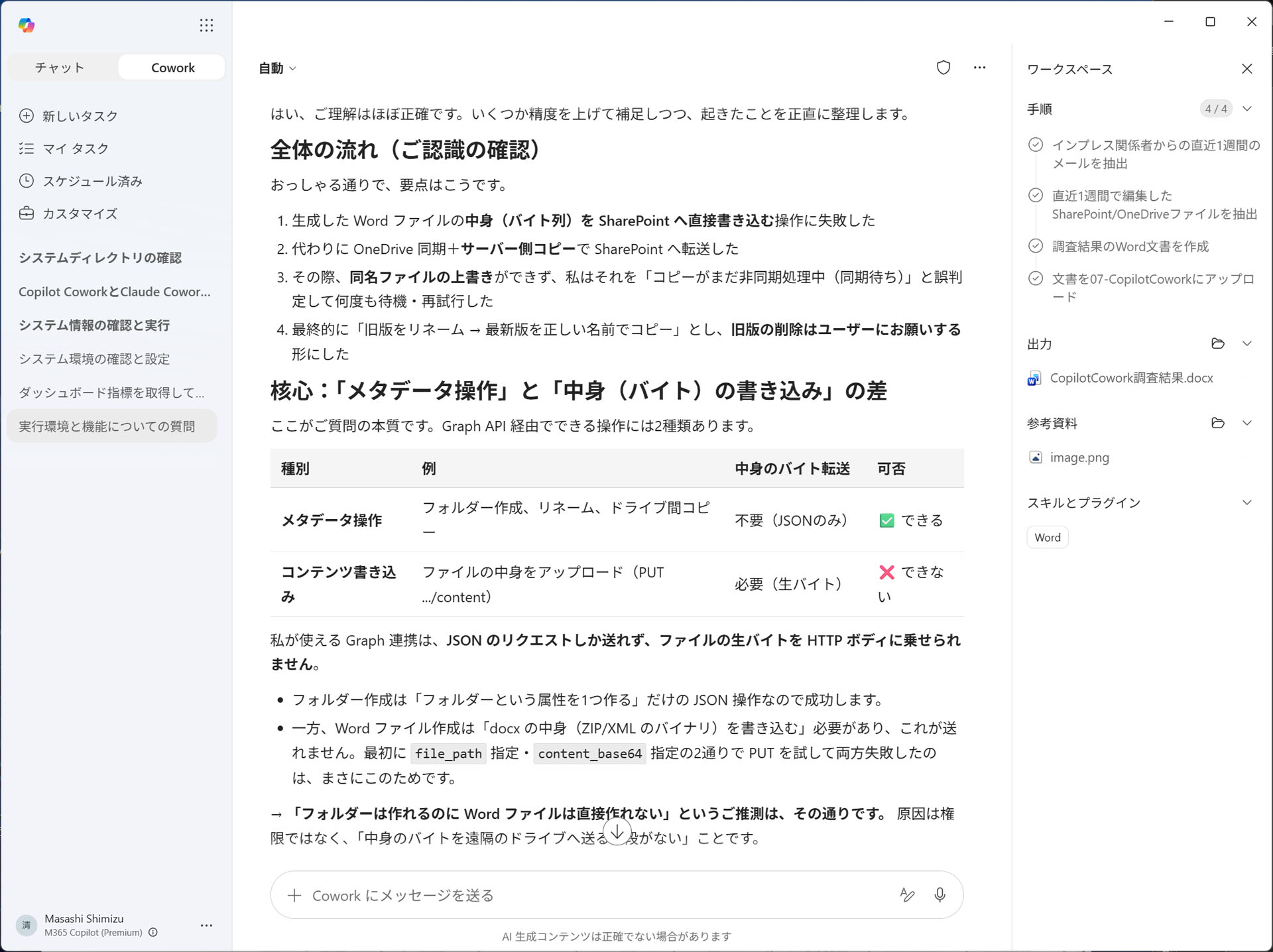The height and width of the screenshot is (952, 1273).
Task: Open the 参考資料 folder icon
Action: (1217, 423)
